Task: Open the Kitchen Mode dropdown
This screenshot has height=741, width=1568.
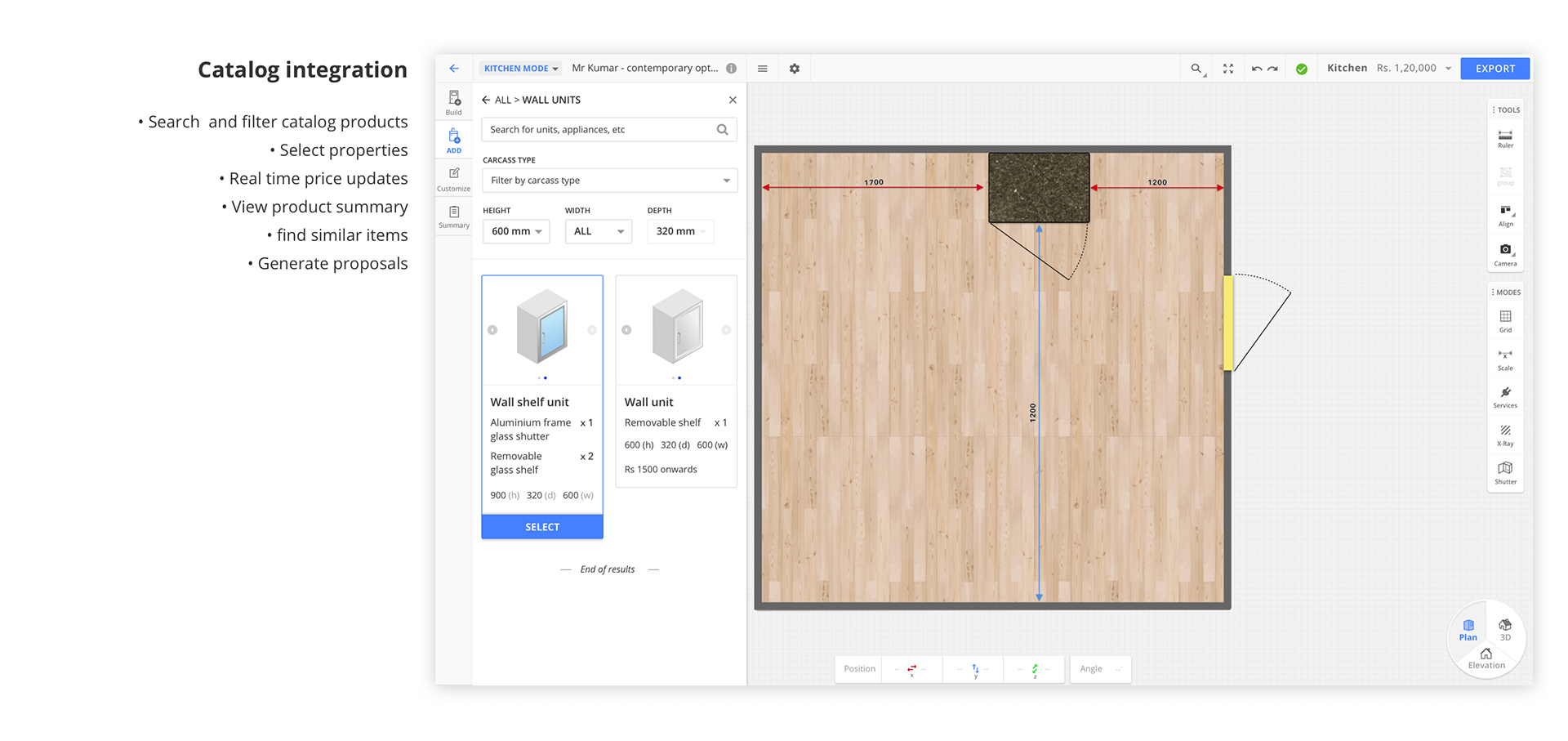Action: point(520,69)
